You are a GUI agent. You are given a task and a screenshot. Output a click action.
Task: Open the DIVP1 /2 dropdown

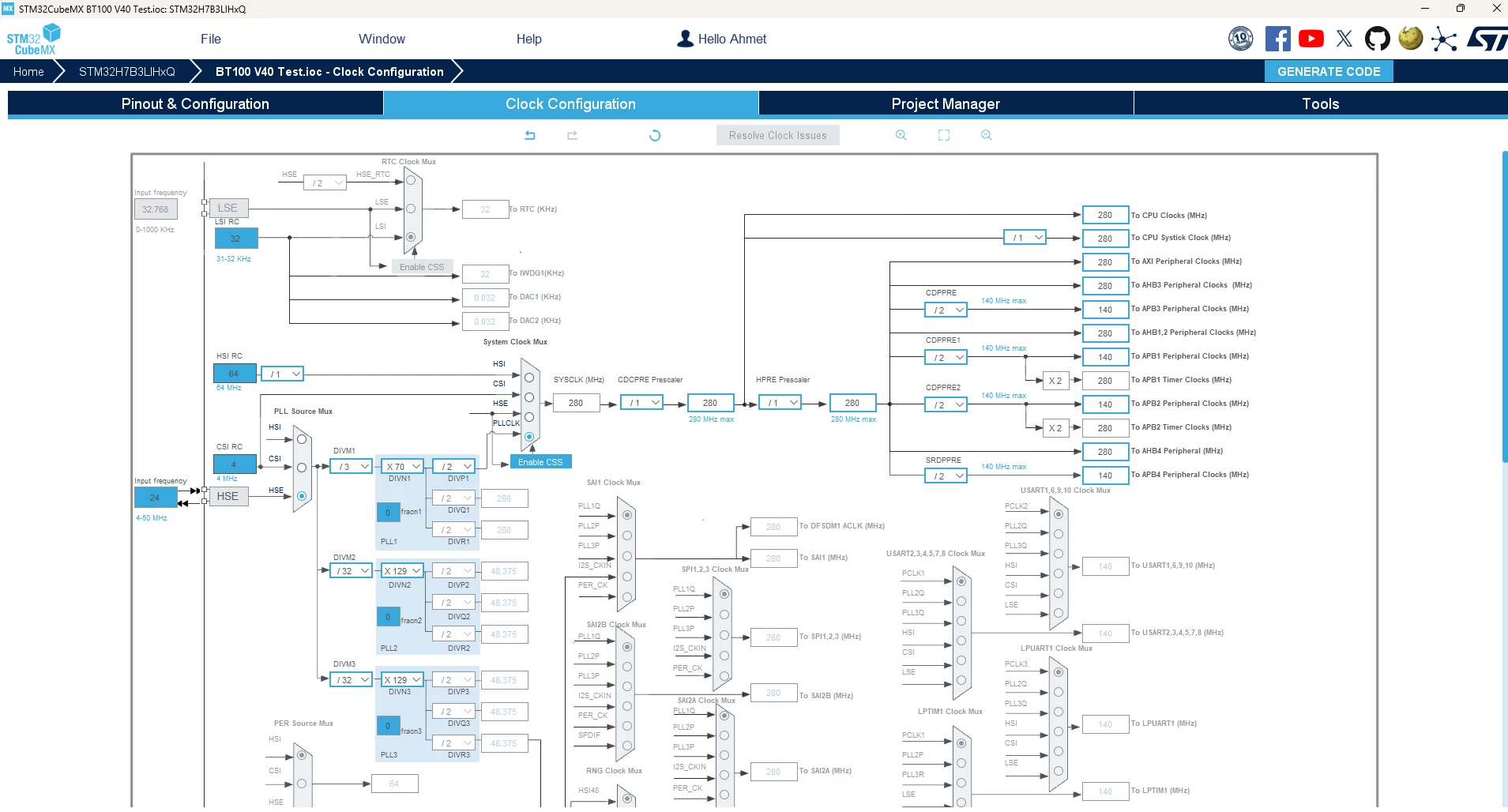[x=453, y=467]
